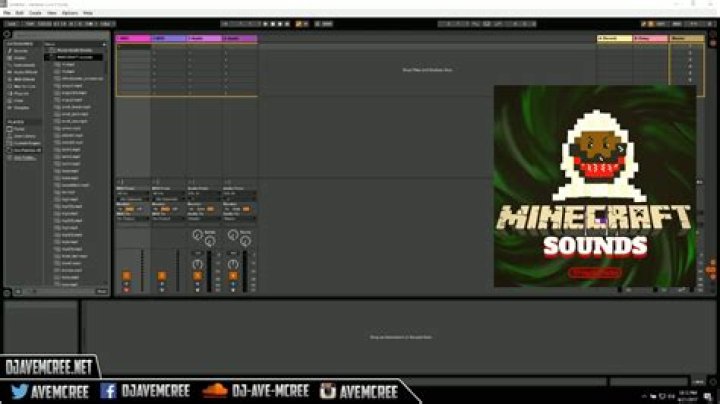The height and width of the screenshot is (404, 720).
Task: Open User Library under Places
Action: pyautogui.click(x=24, y=136)
